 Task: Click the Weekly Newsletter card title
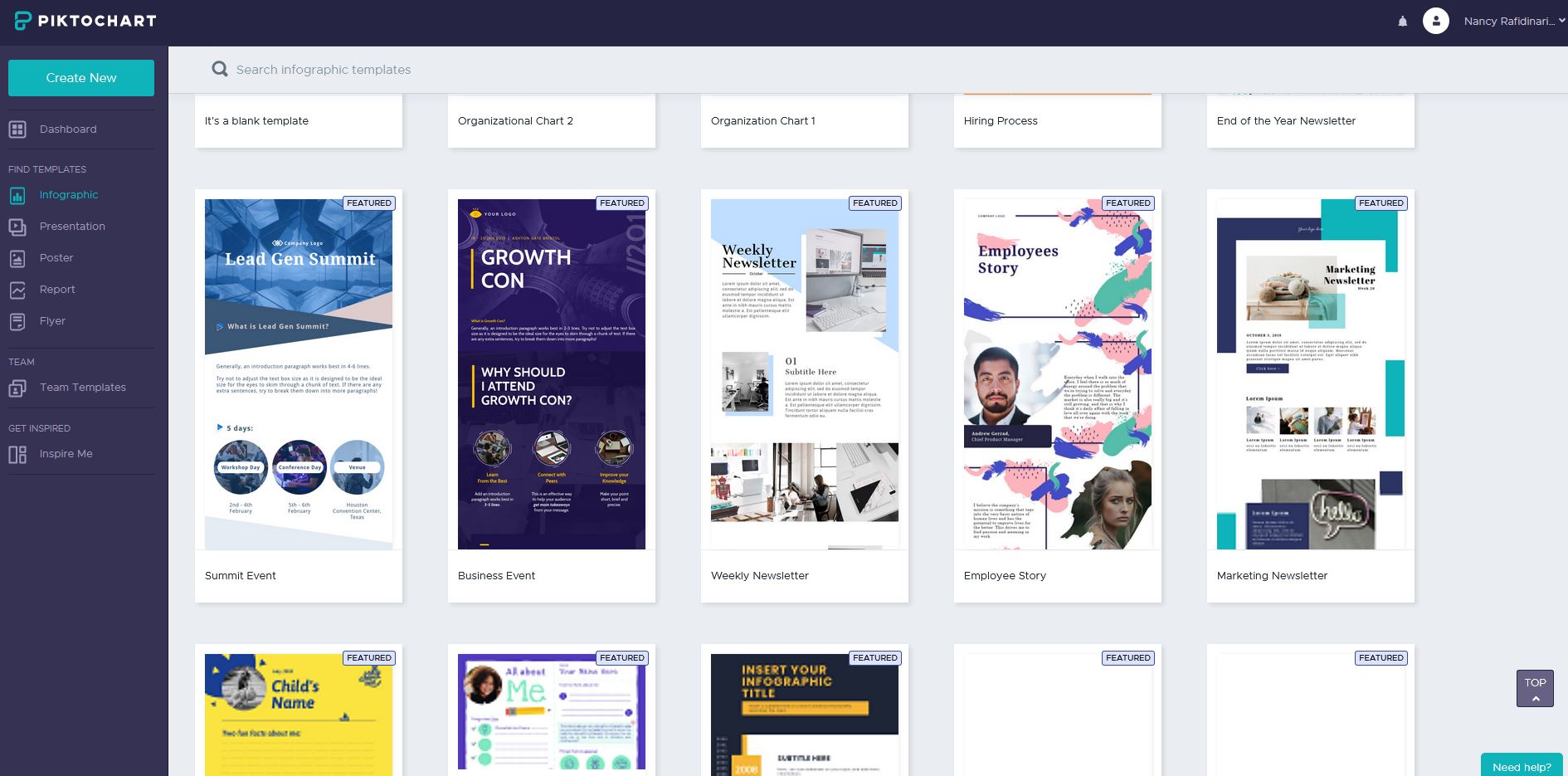point(760,576)
